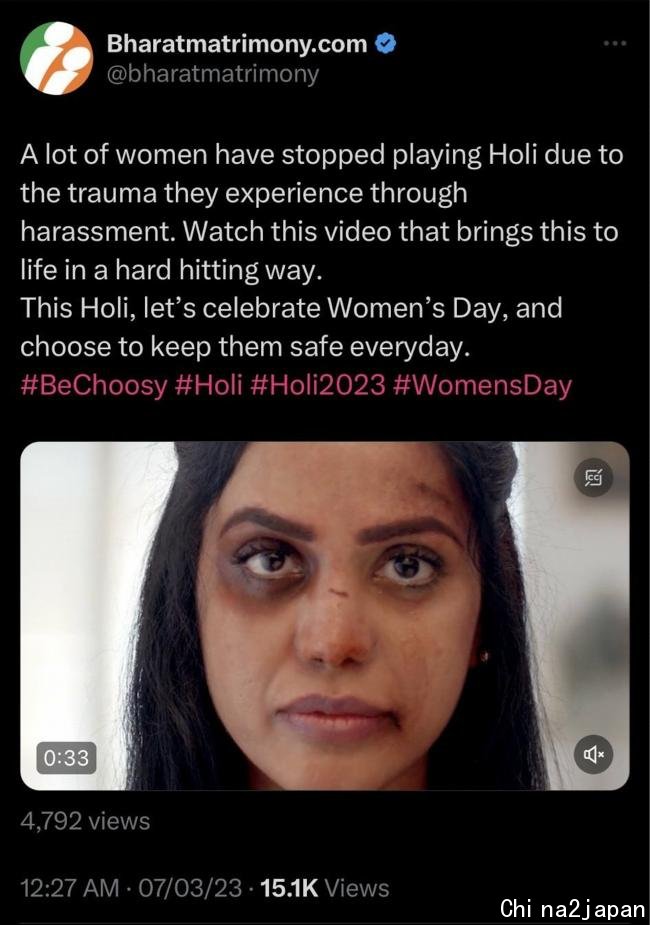The width and height of the screenshot is (650, 925).
Task: Open the #Holi hashtag
Action: pos(209,385)
